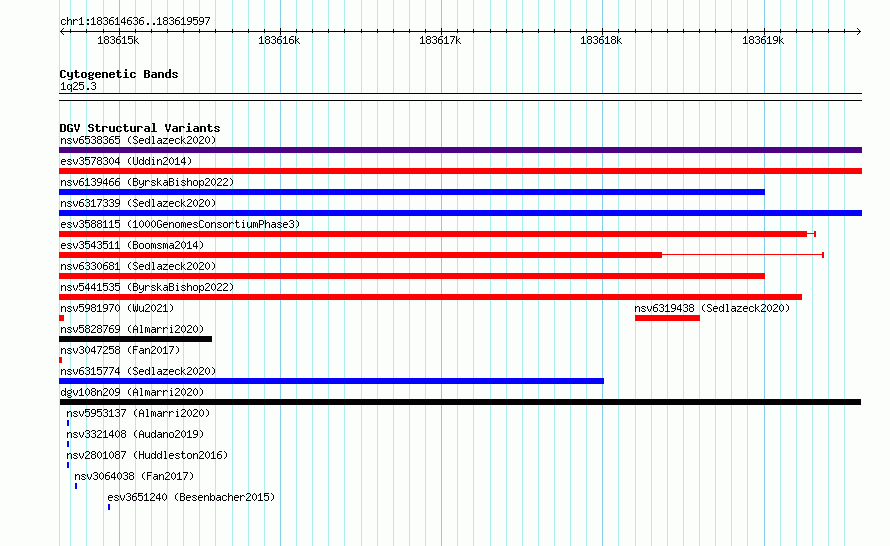Open nsv5953137 (Almarri2020) label

coord(138,413)
